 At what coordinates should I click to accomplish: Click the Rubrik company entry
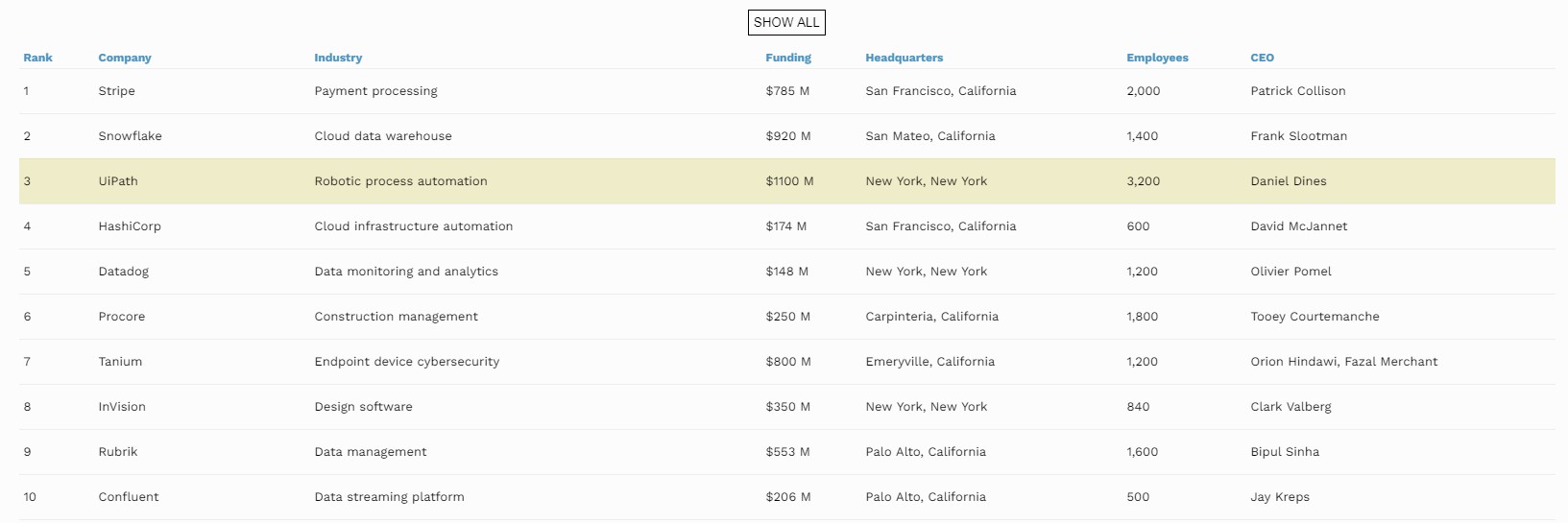118,452
